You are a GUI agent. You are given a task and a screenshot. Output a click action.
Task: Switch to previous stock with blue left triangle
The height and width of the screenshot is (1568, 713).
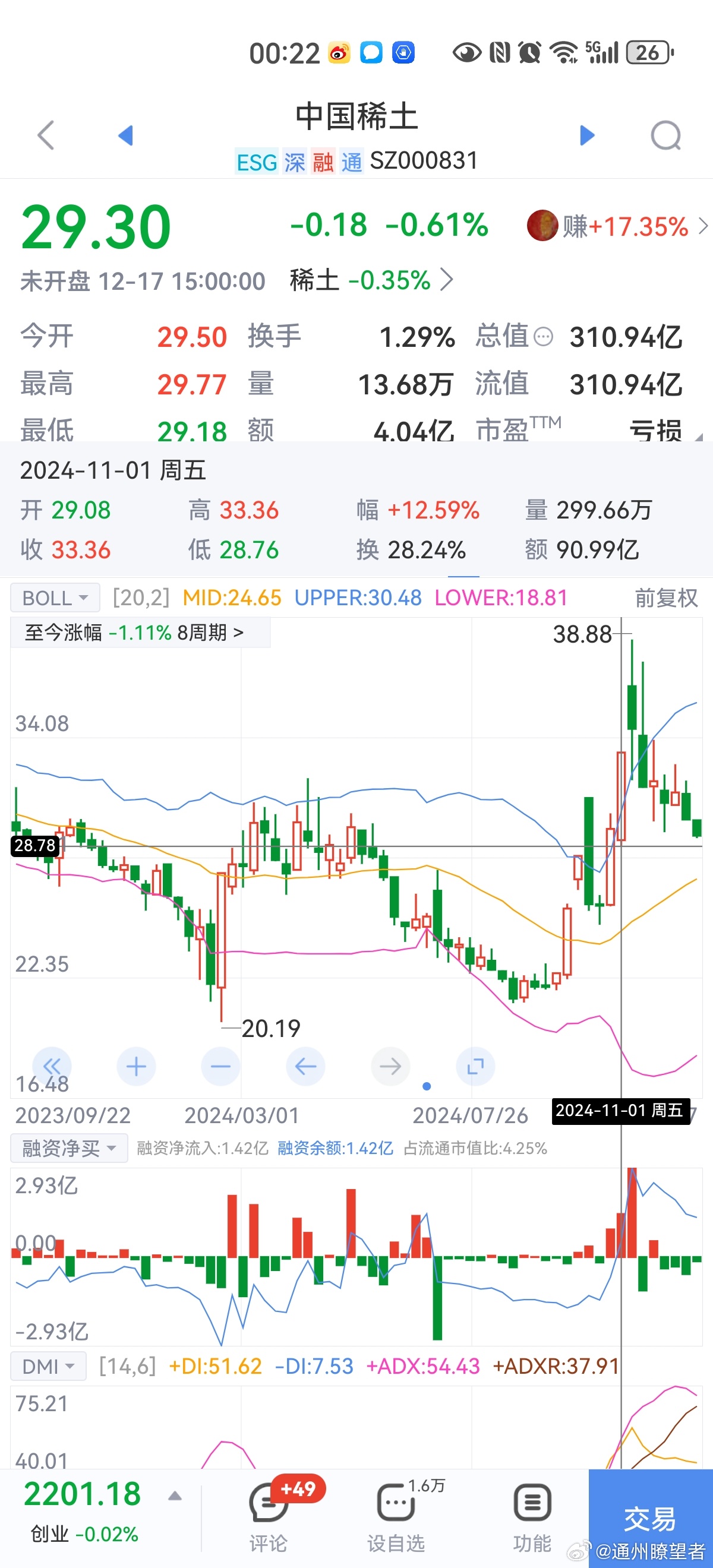(125, 135)
